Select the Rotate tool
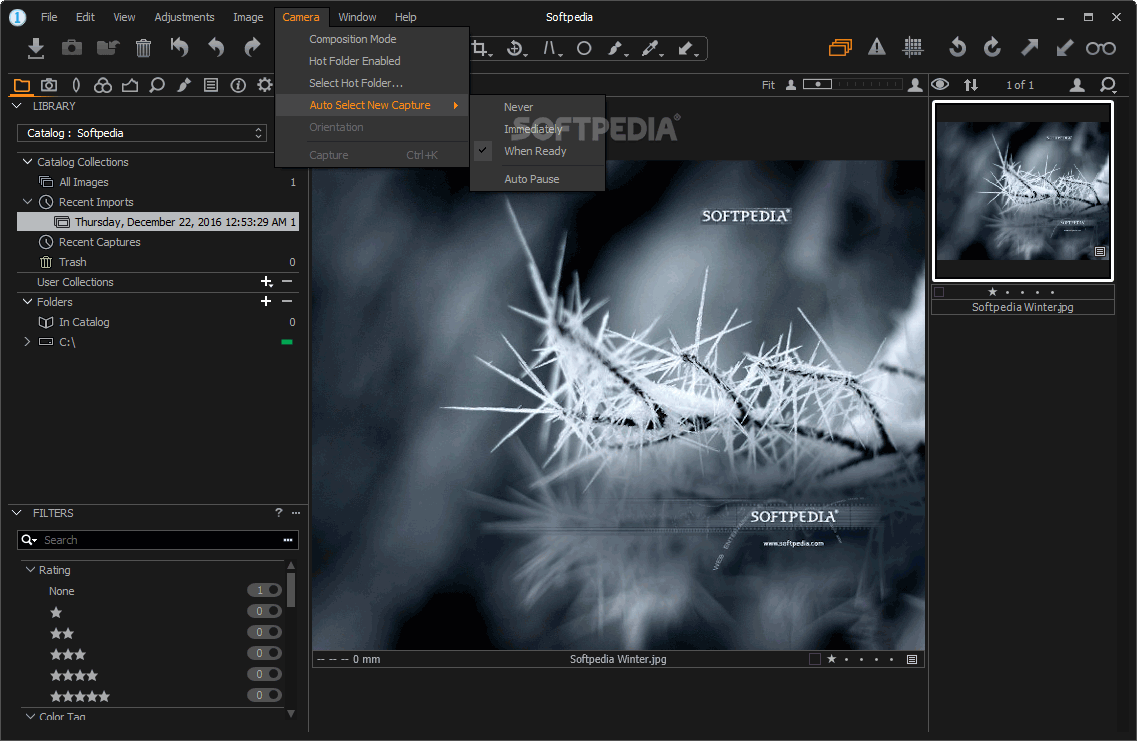The height and width of the screenshot is (741, 1137). (x=516, y=49)
